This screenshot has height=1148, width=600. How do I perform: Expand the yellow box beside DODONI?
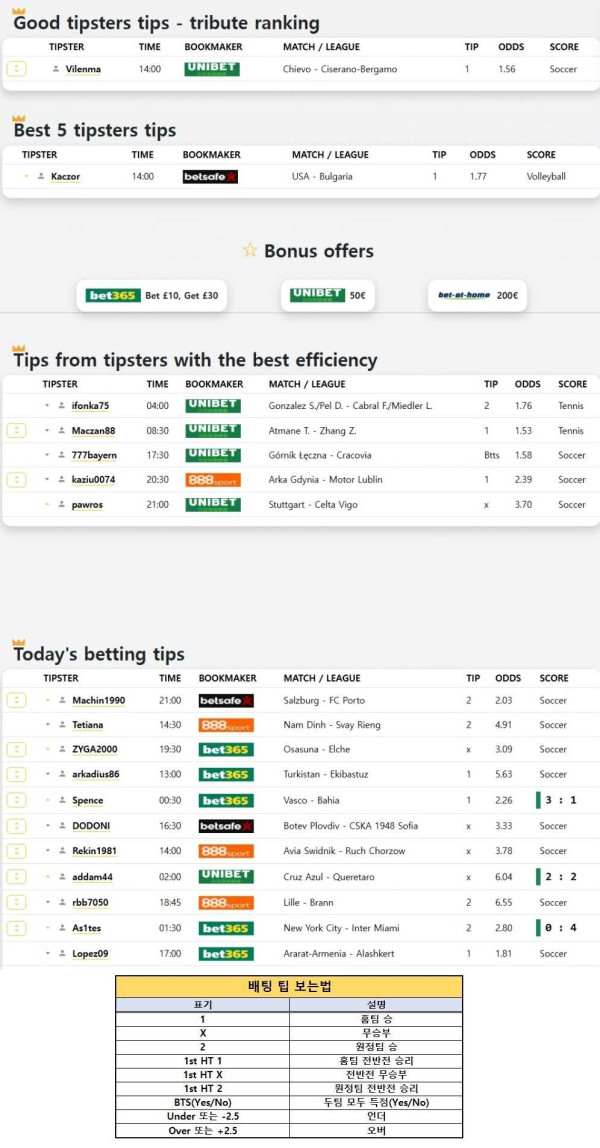coord(16,826)
